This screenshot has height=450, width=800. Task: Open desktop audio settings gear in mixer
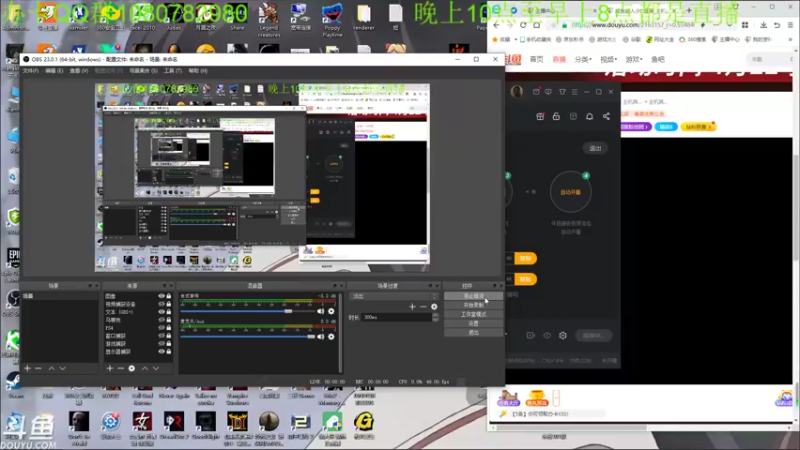(x=331, y=311)
